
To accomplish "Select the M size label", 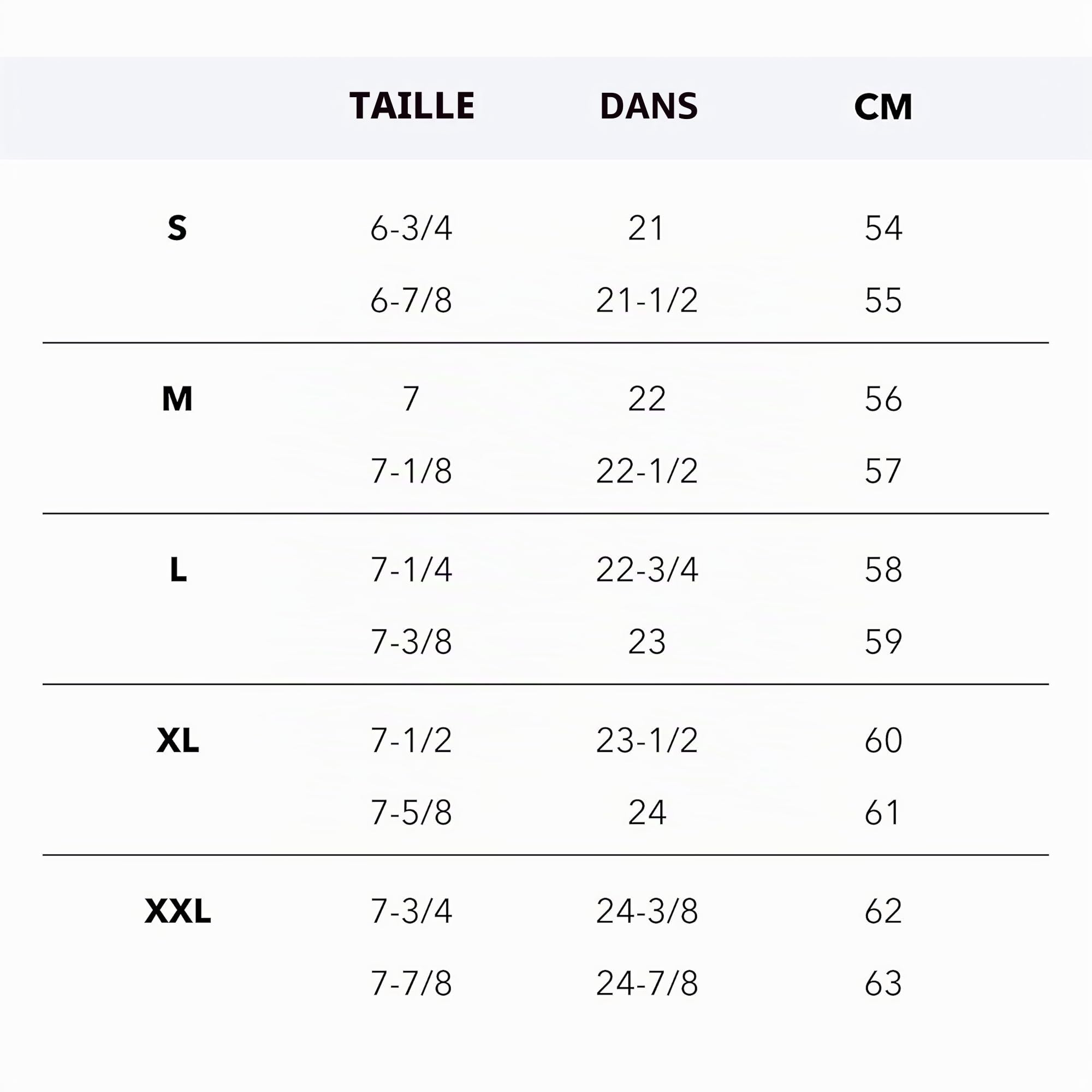I will click(x=177, y=399).
